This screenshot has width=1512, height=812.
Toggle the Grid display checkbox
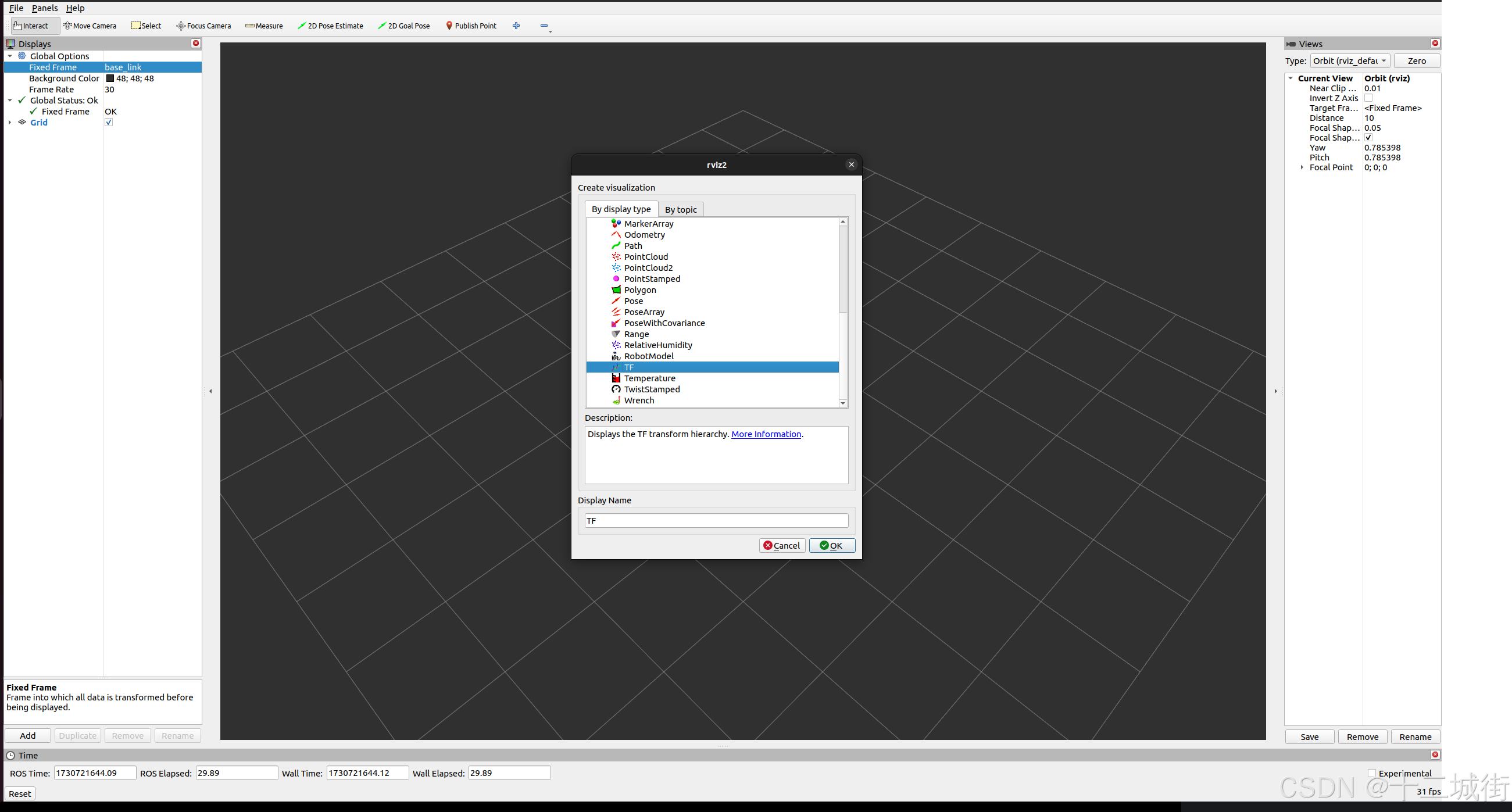click(x=109, y=121)
